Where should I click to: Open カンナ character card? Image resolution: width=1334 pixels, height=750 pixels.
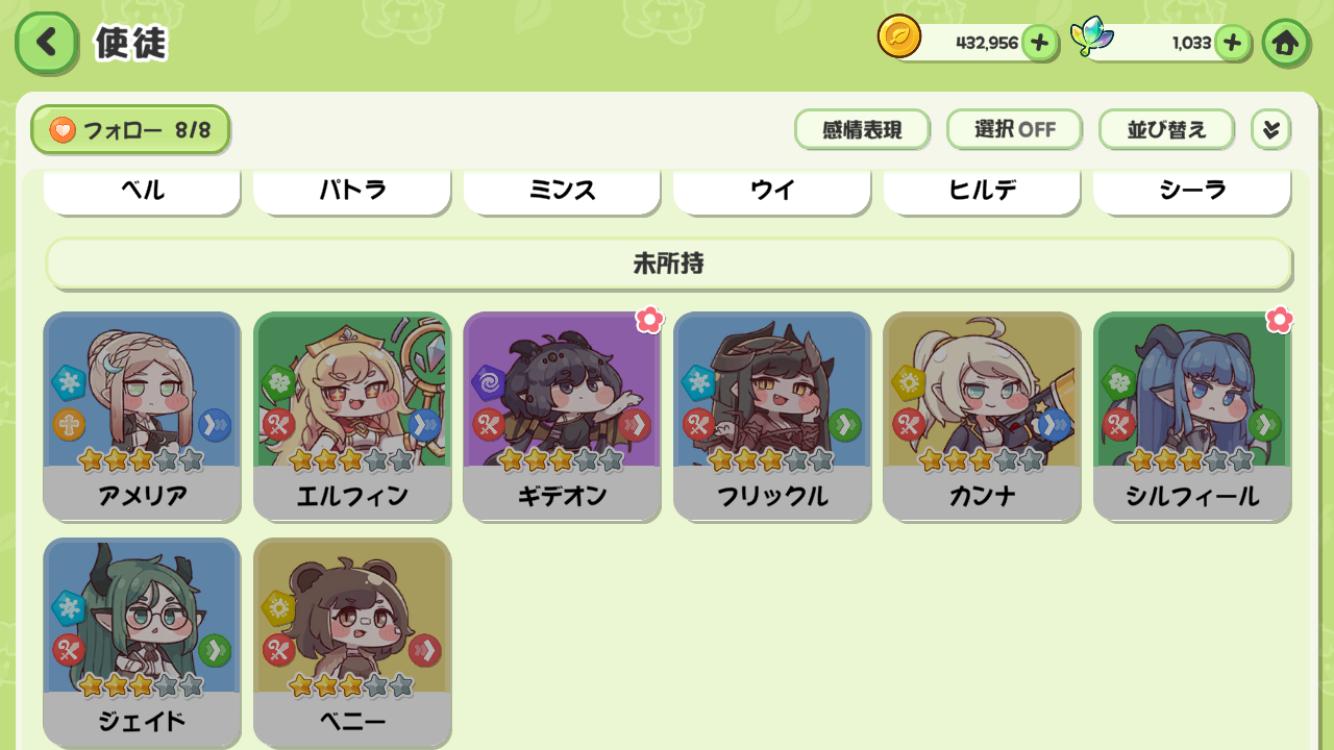click(x=982, y=416)
